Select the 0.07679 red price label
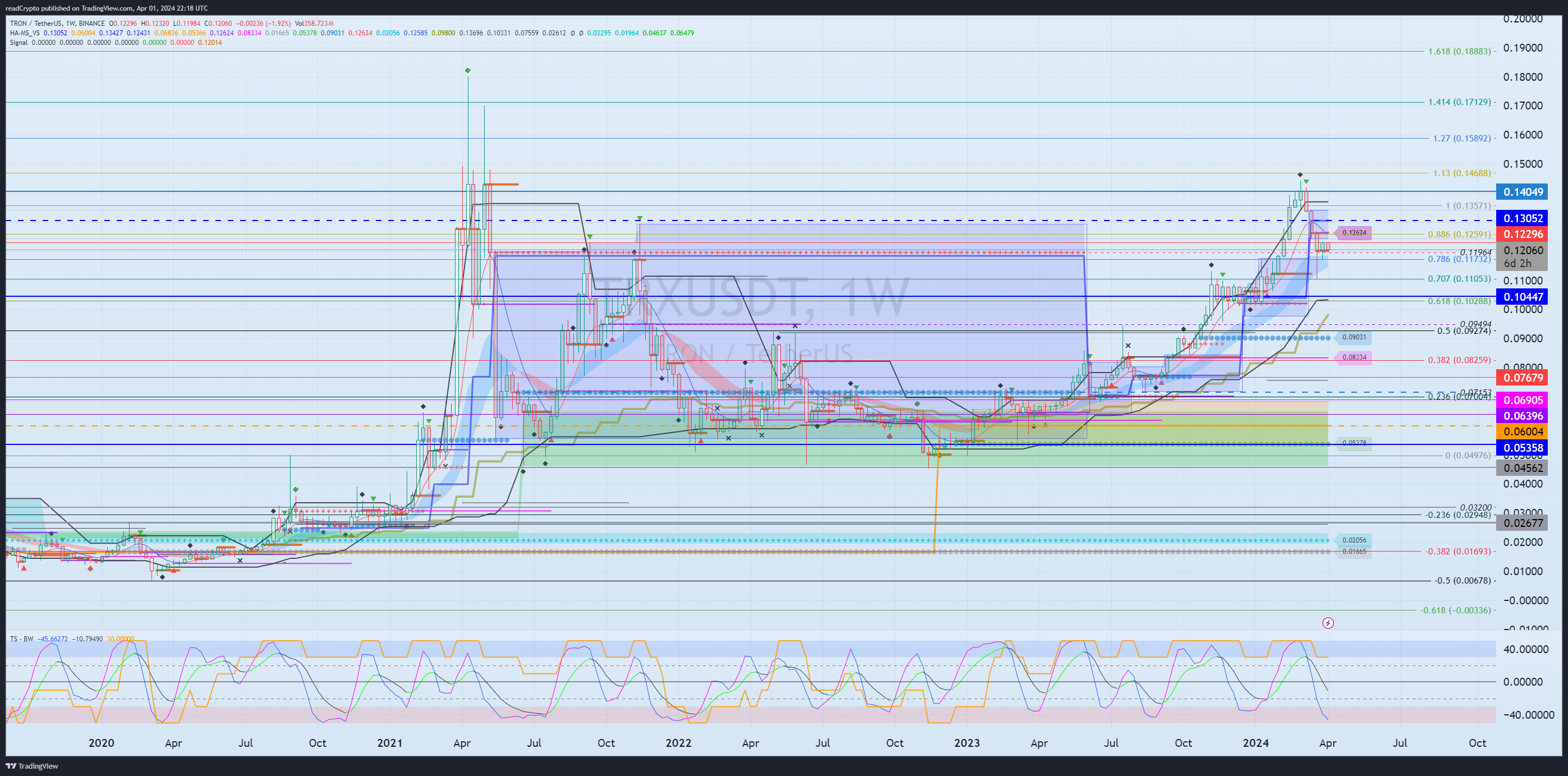This screenshot has height=776, width=1568. click(1523, 378)
